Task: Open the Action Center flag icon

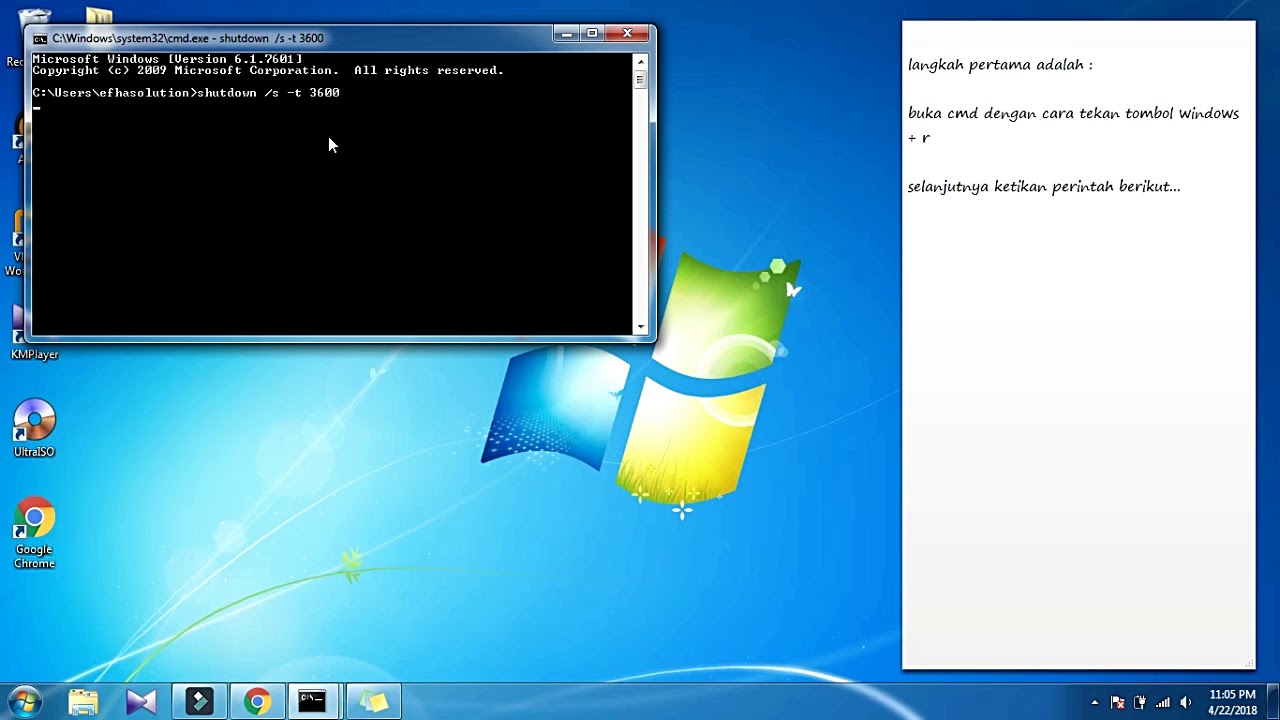Action: pyautogui.click(x=1118, y=702)
